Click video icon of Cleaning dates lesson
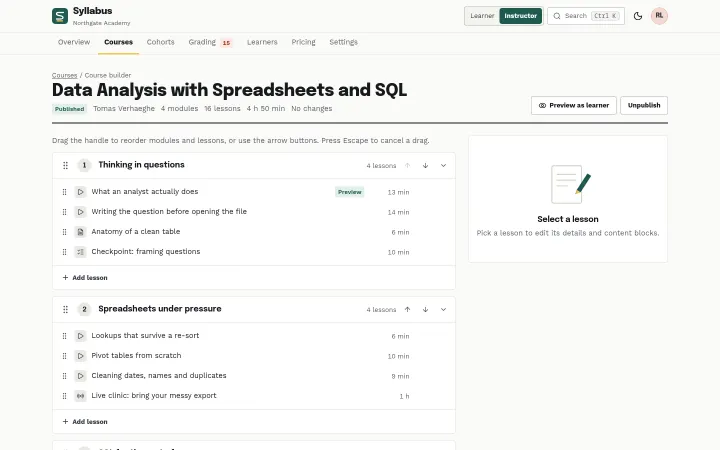Screen dimensions: 720x450 tap(80, 376)
